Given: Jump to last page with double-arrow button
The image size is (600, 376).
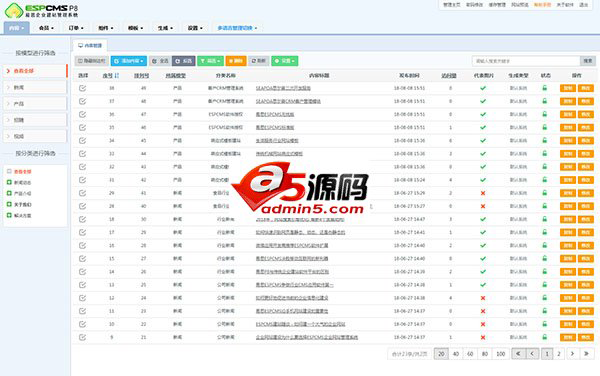Looking at the screenshot, I should pyautogui.click(x=586, y=354).
